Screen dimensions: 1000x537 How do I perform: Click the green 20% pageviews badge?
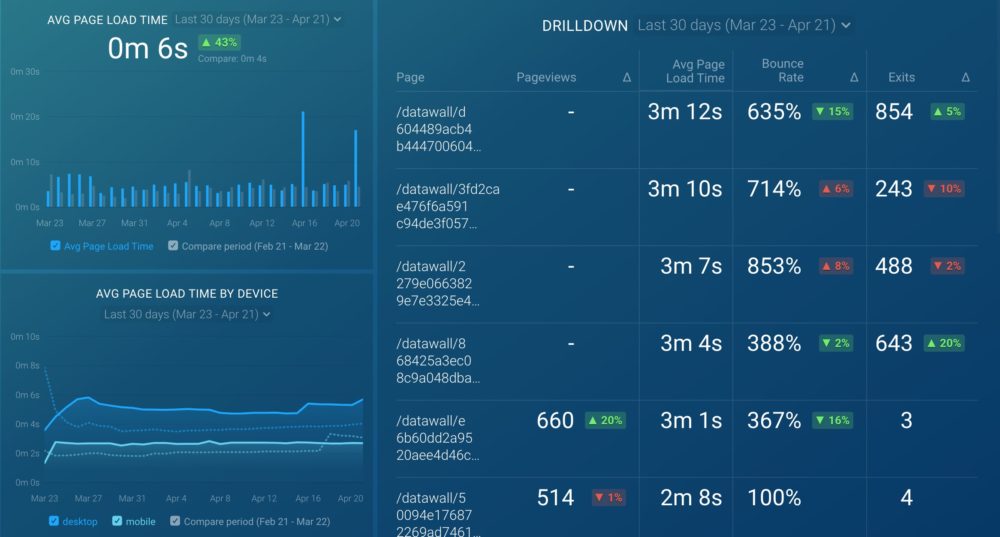coord(605,420)
